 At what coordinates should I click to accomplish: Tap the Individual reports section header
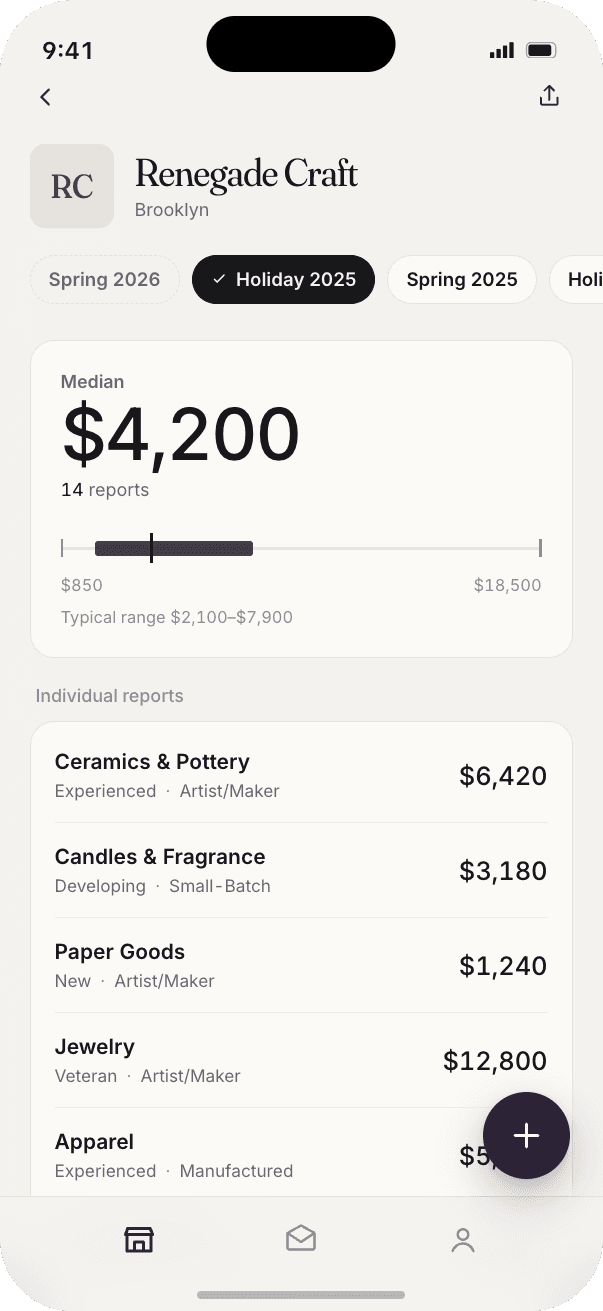tap(109, 695)
